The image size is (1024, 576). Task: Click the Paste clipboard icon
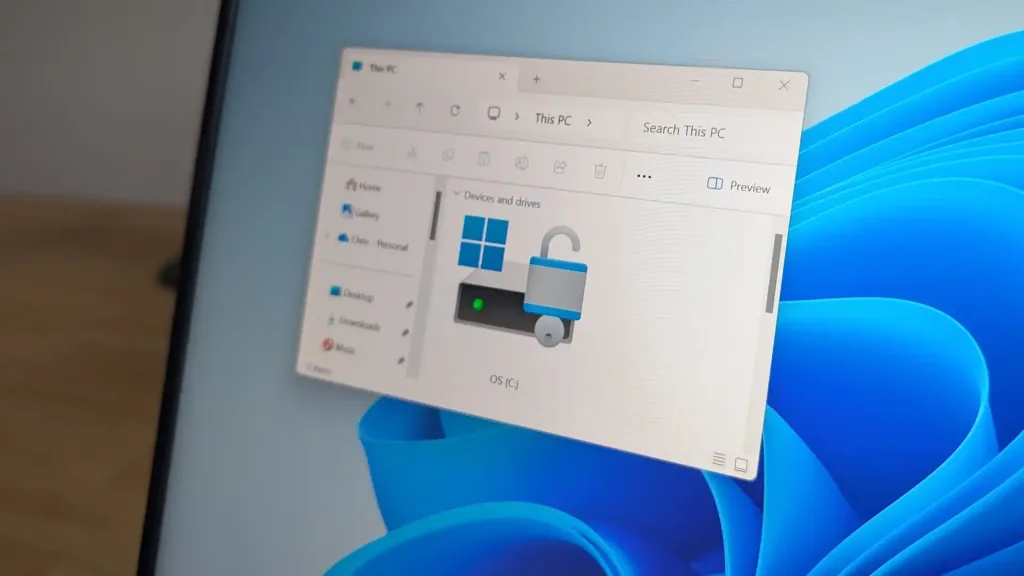(483, 159)
